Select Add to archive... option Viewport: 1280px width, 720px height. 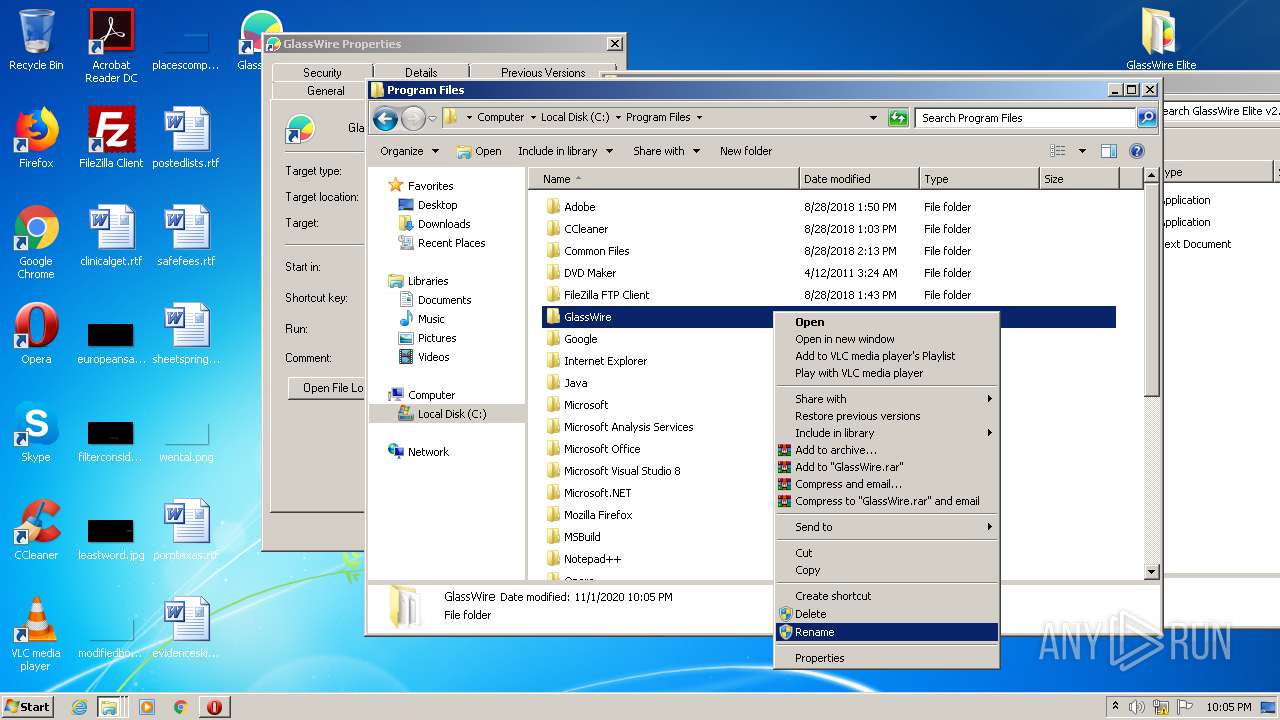point(887,450)
